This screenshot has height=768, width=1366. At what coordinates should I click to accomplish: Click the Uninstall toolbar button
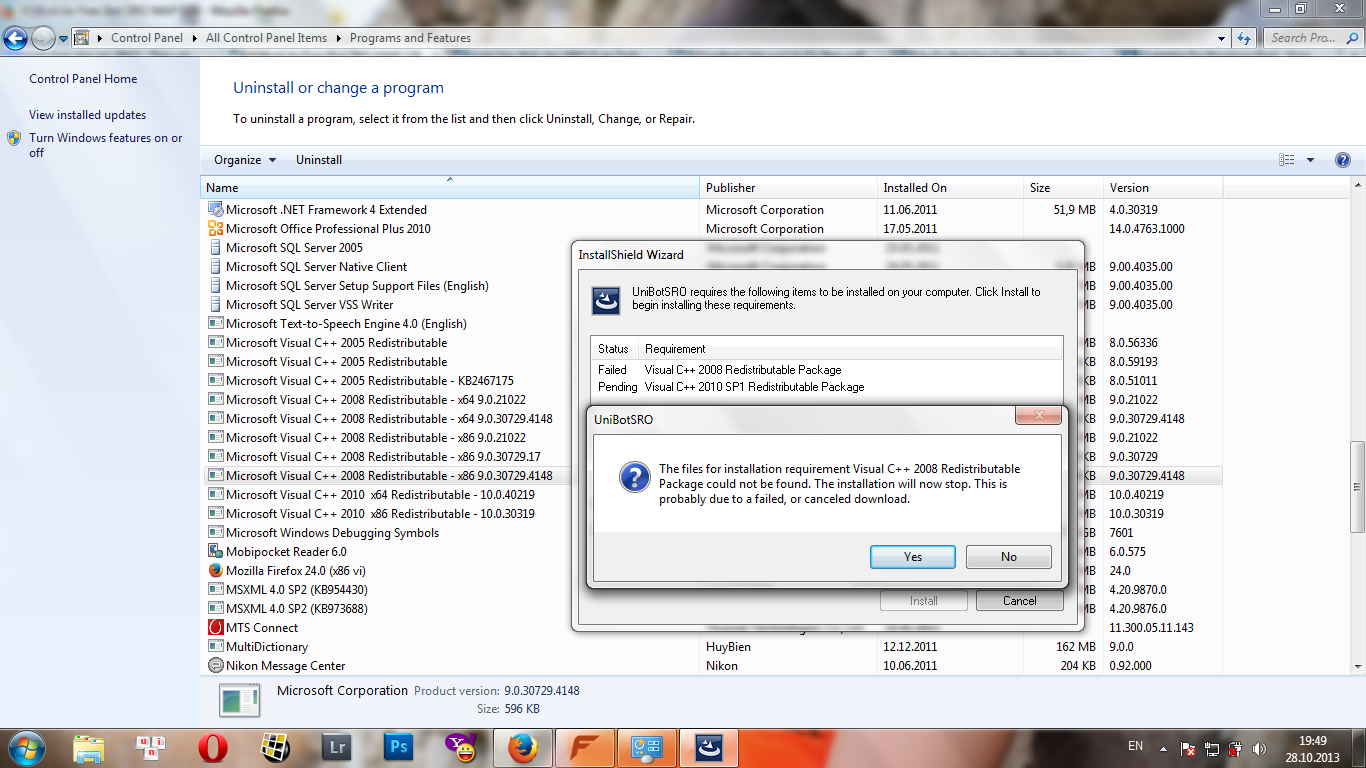pyautogui.click(x=319, y=160)
